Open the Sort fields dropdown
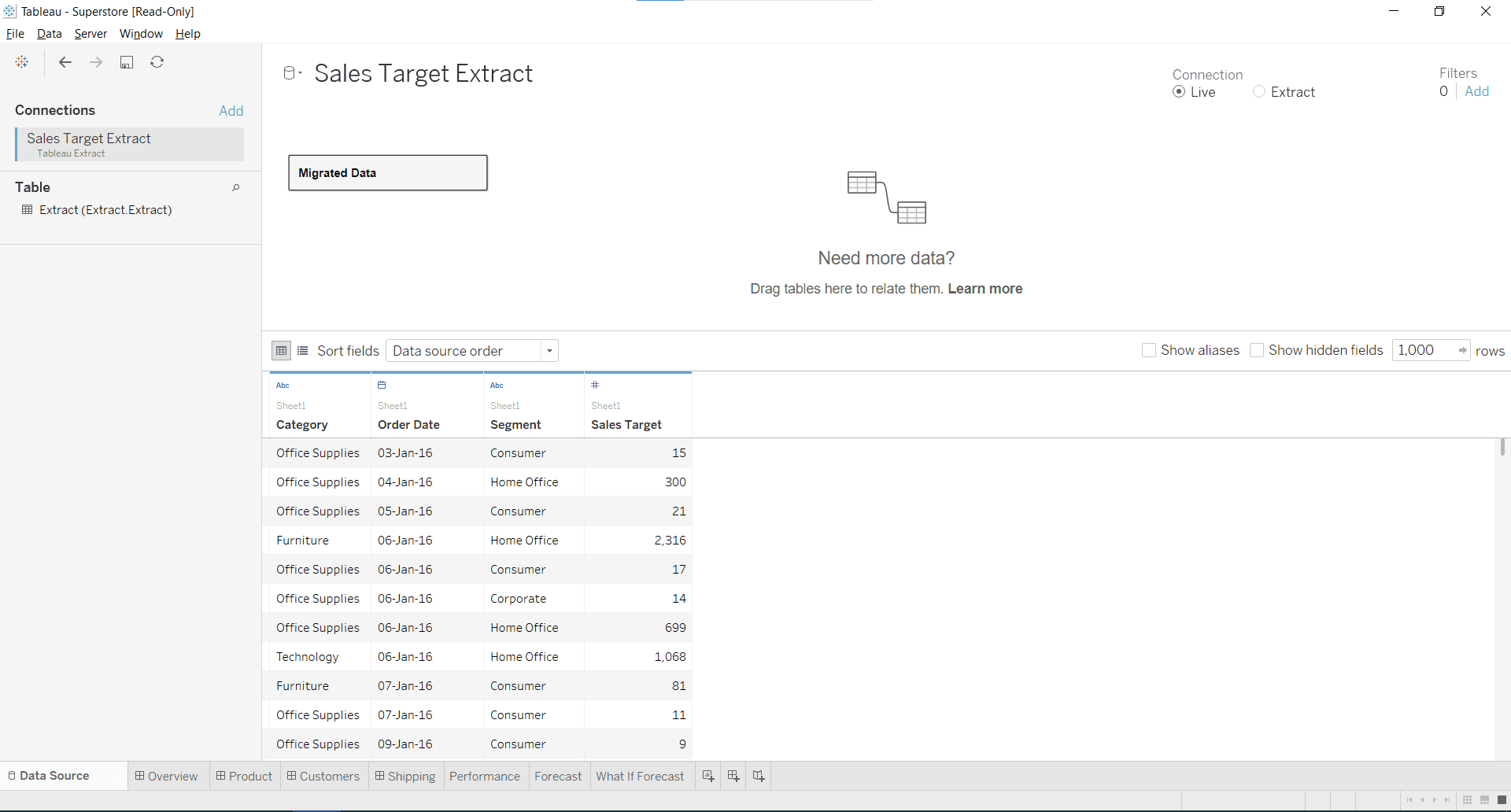The height and width of the screenshot is (812, 1511). (x=472, y=351)
